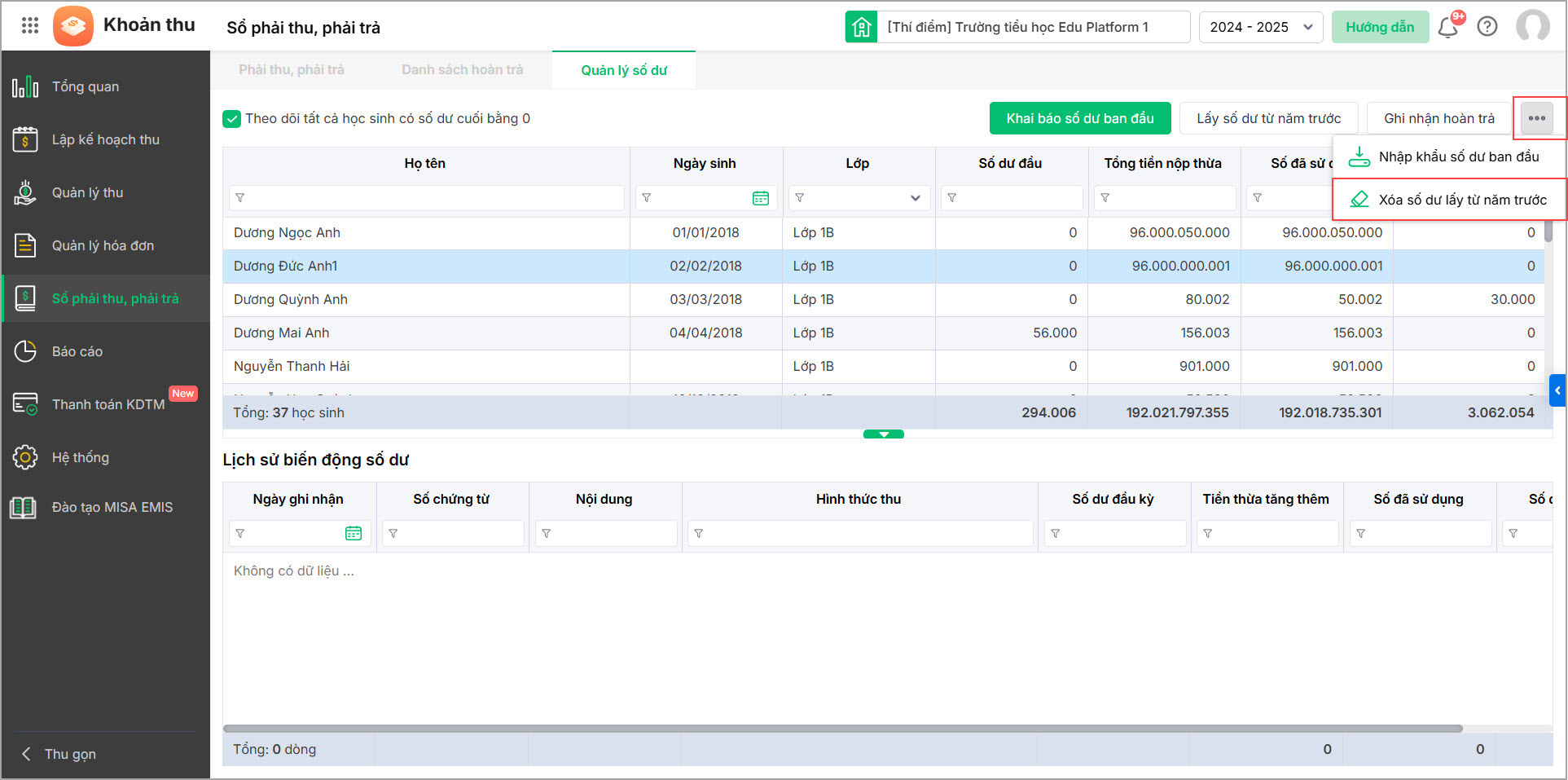This screenshot has height=780, width=1568.
Task: Click filter icon in Số chứng từ column
Action: pyautogui.click(x=393, y=534)
